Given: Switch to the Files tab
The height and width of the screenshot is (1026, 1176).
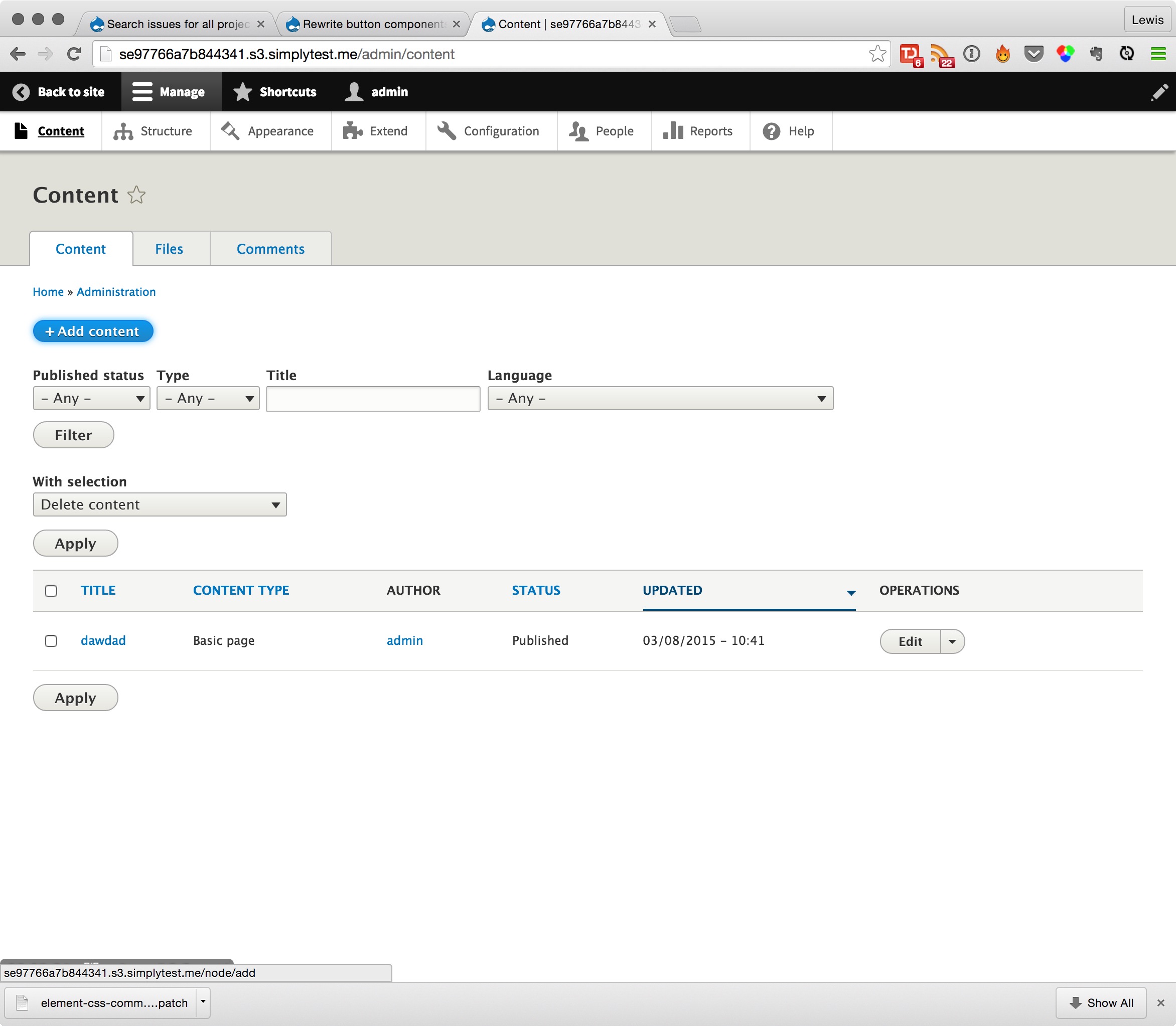Looking at the screenshot, I should pyautogui.click(x=169, y=249).
